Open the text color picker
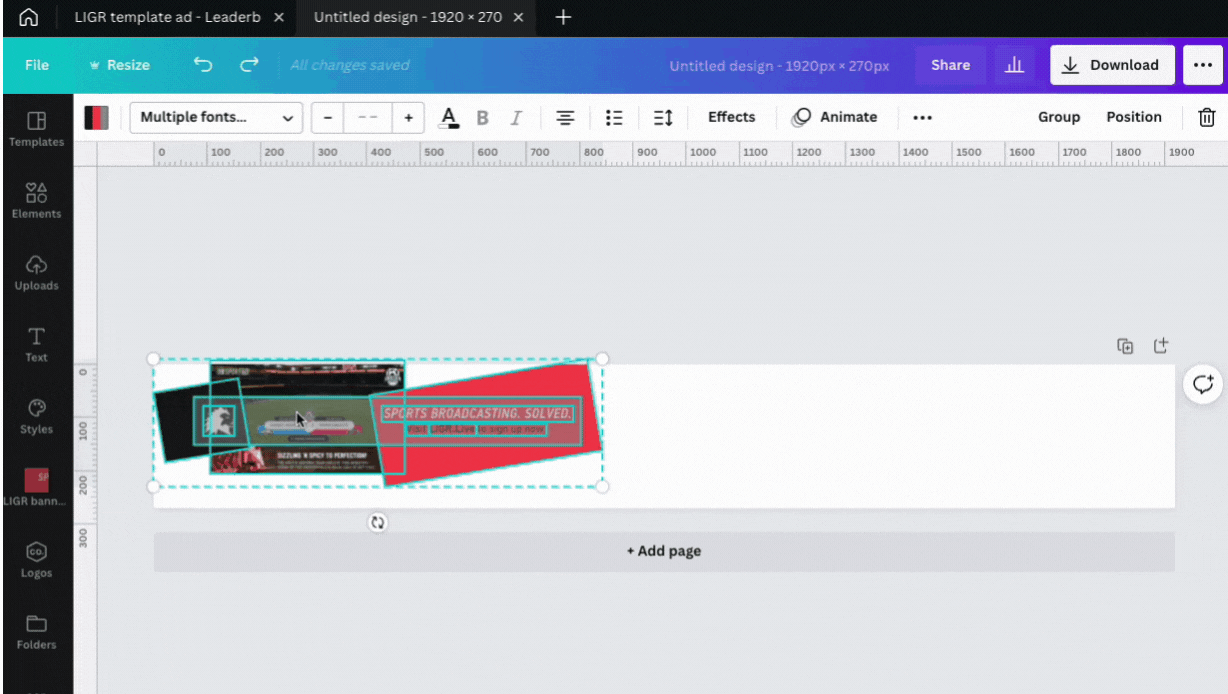The image size is (1228, 694). click(449, 118)
